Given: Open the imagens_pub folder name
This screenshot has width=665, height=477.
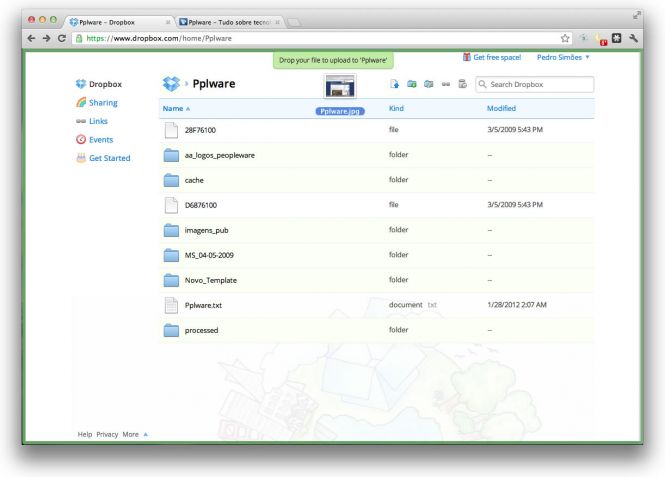Looking at the screenshot, I should pyautogui.click(x=207, y=230).
